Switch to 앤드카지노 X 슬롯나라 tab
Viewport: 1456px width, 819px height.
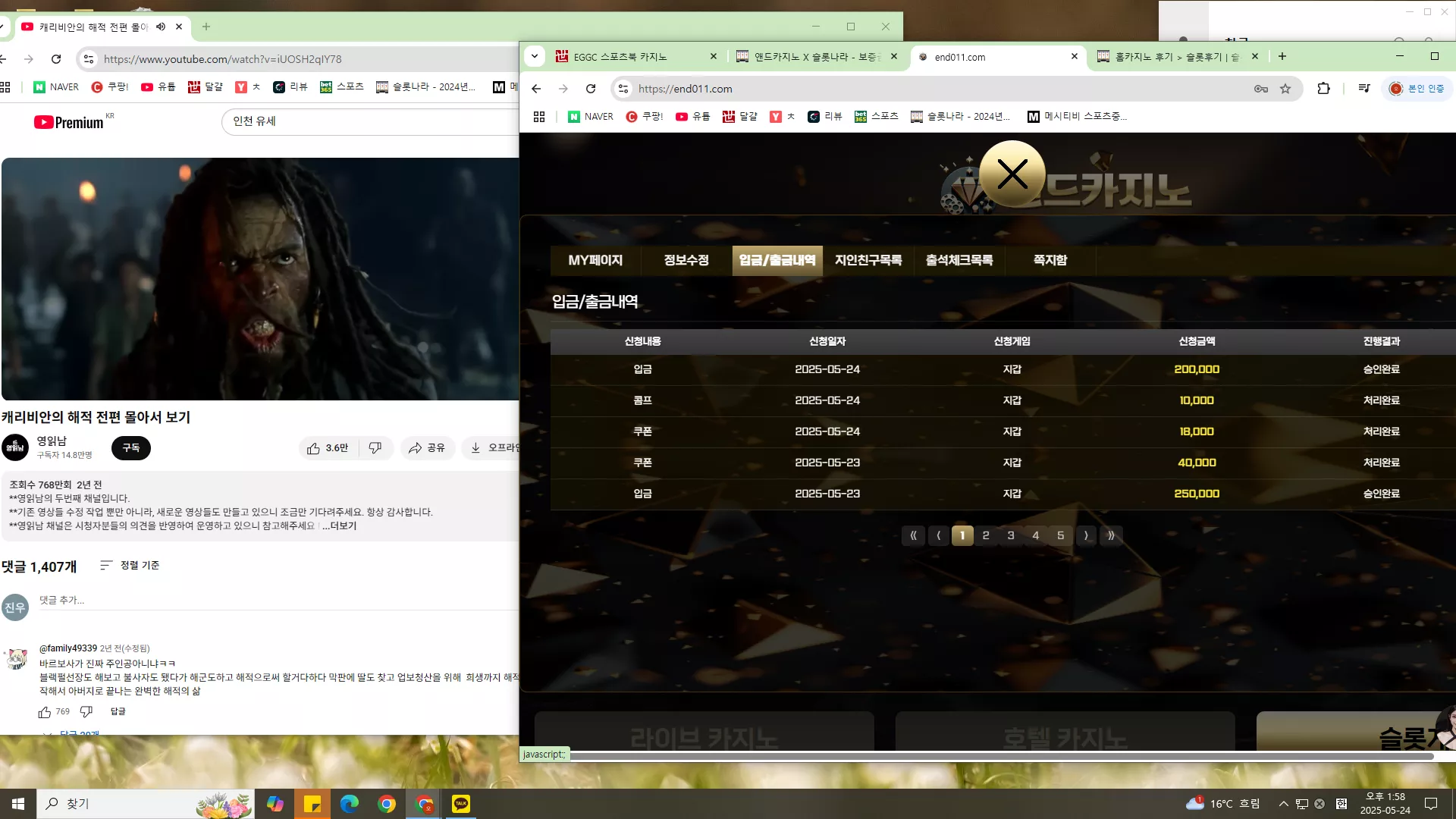[x=817, y=57]
